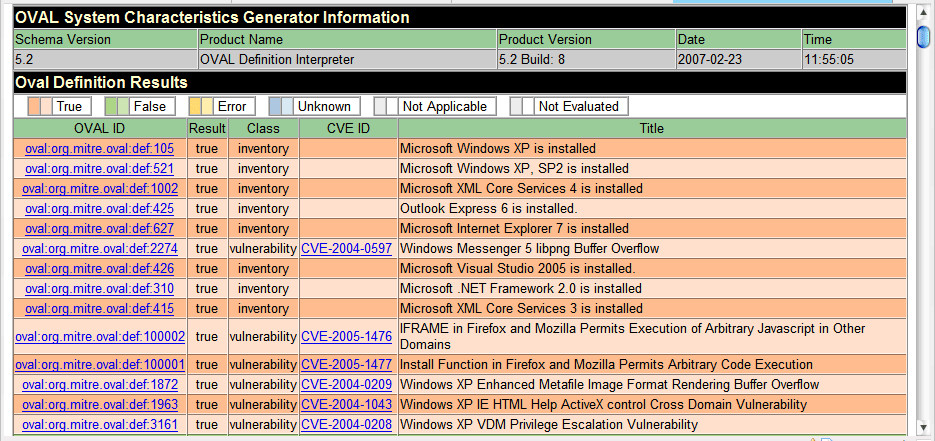Click 'vulnerability' class in the def:2274 row
Viewport: 935px width, 441px height.
pos(263,249)
